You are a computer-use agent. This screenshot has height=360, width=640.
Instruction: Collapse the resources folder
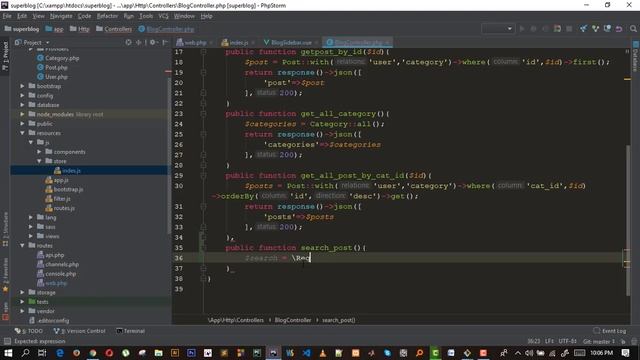click(22, 133)
